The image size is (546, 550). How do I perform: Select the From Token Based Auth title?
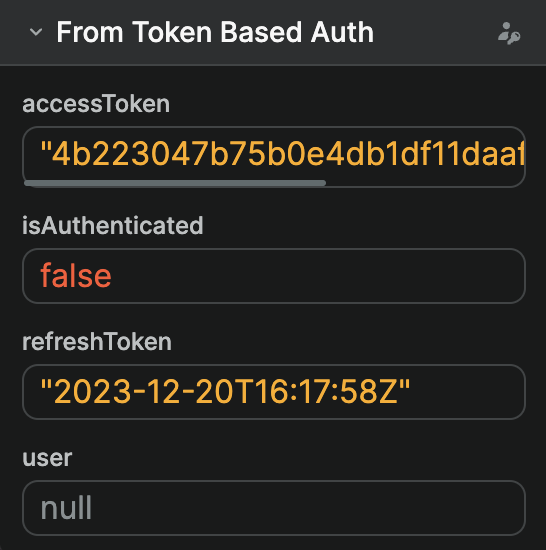tap(215, 32)
